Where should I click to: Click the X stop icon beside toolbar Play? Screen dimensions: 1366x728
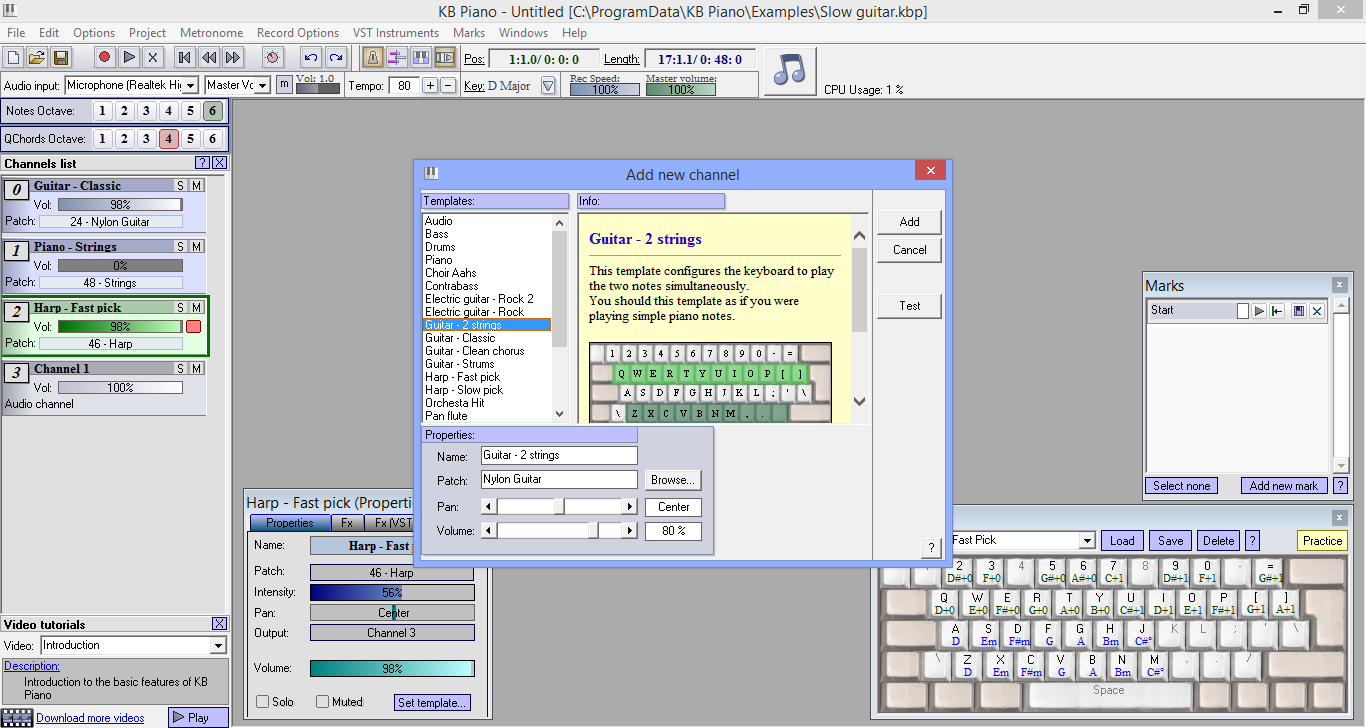(x=152, y=58)
